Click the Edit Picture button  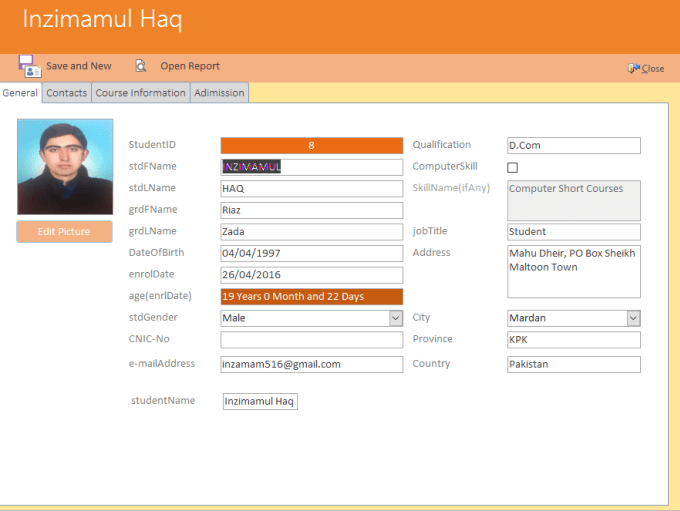(x=64, y=232)
